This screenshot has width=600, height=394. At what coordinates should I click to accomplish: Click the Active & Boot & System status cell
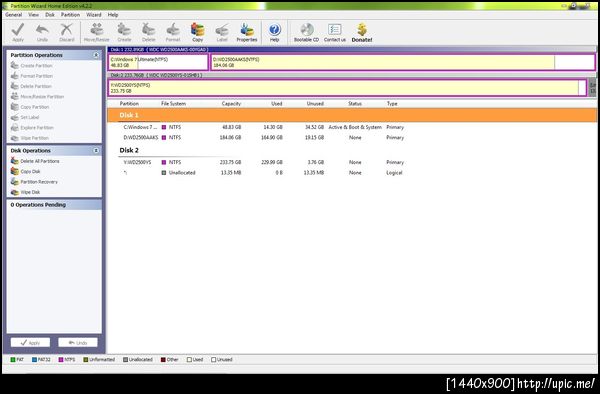tap(355, 127)
